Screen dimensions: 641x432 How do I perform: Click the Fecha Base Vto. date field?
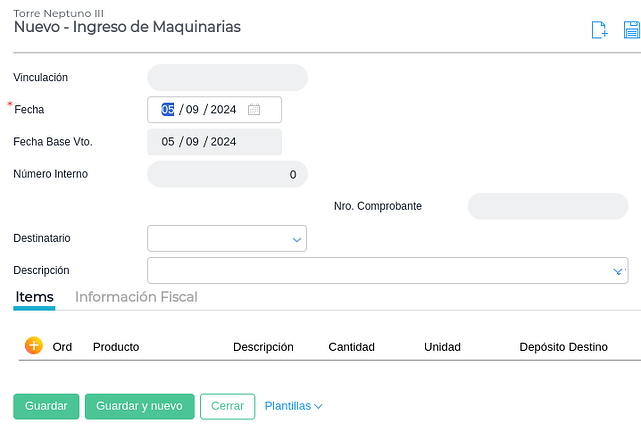(x=214, y=142)
